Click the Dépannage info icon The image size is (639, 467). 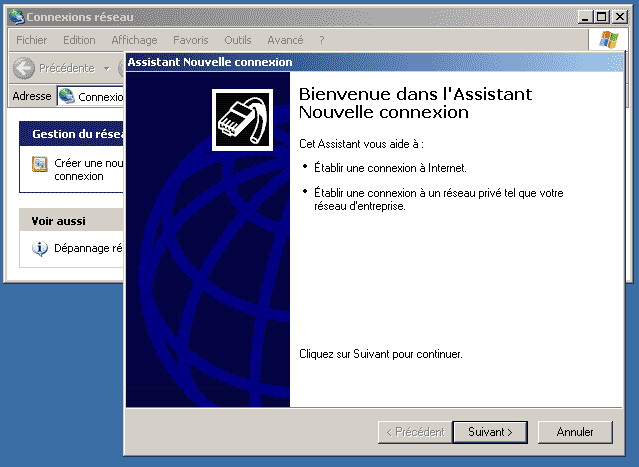40,248
